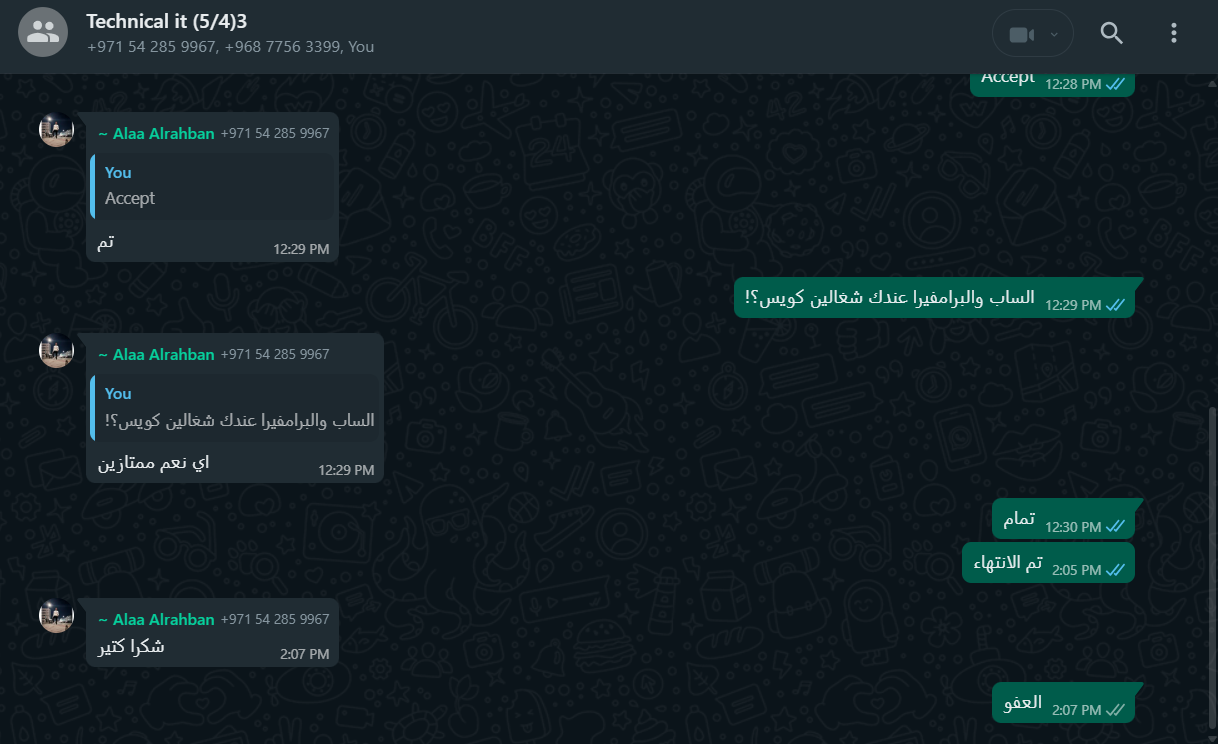This screenshot has width=1218, height=744.
Task: Click the member list subtitle under group name
Action: pyautogui.click(x=230, y=47)
